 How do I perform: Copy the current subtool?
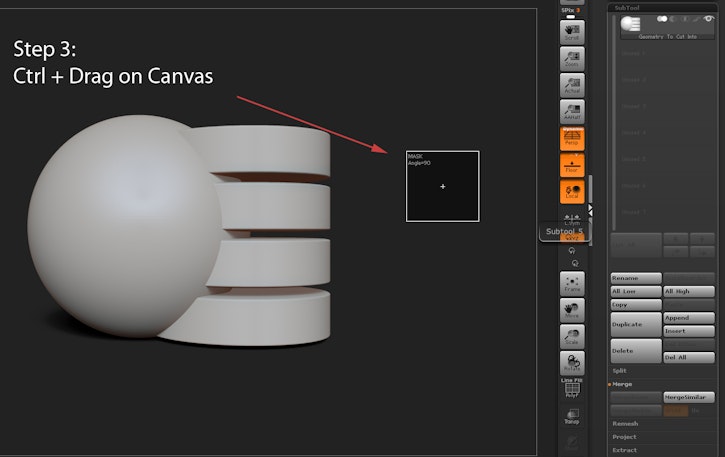(x=636, y=305)
